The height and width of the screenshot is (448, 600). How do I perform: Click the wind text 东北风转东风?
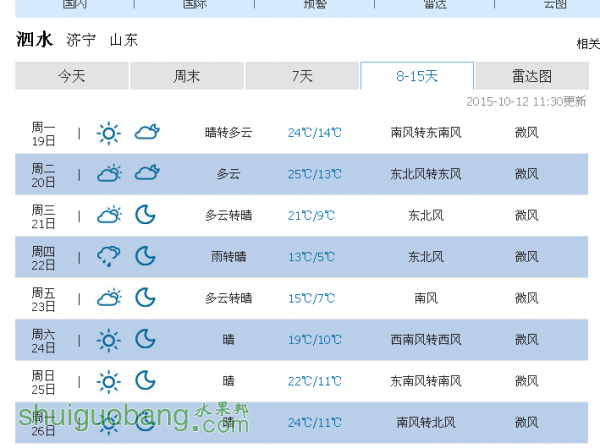[426, 174]
